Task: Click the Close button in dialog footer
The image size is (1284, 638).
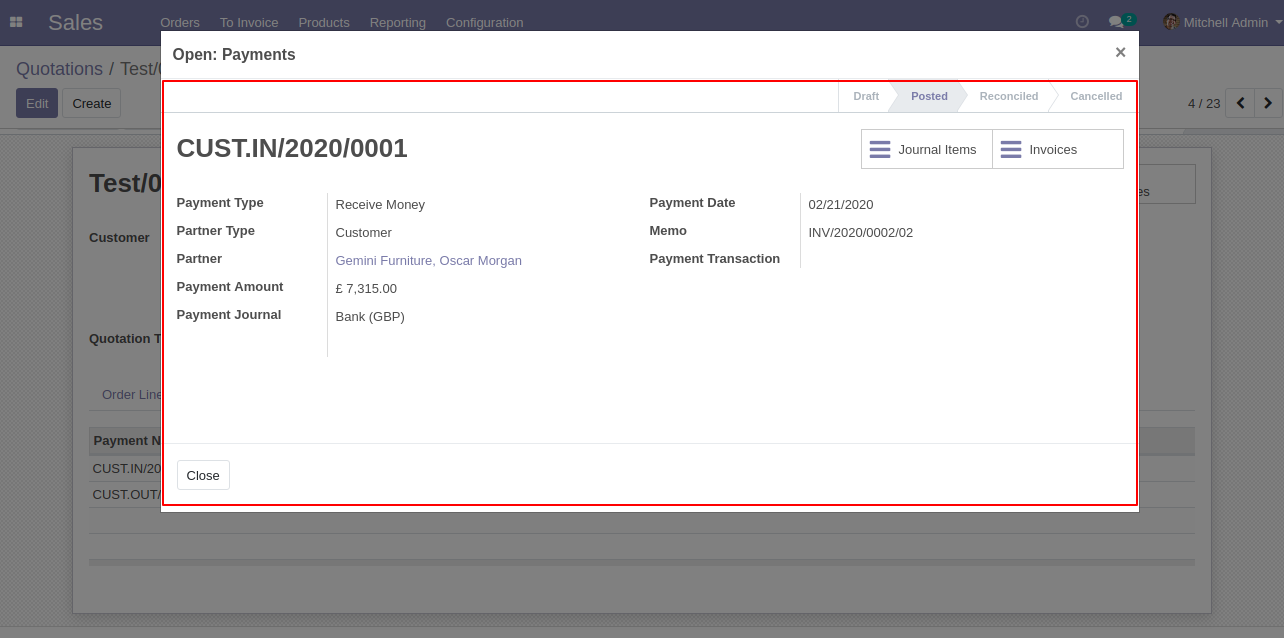Action: point(203,475)
